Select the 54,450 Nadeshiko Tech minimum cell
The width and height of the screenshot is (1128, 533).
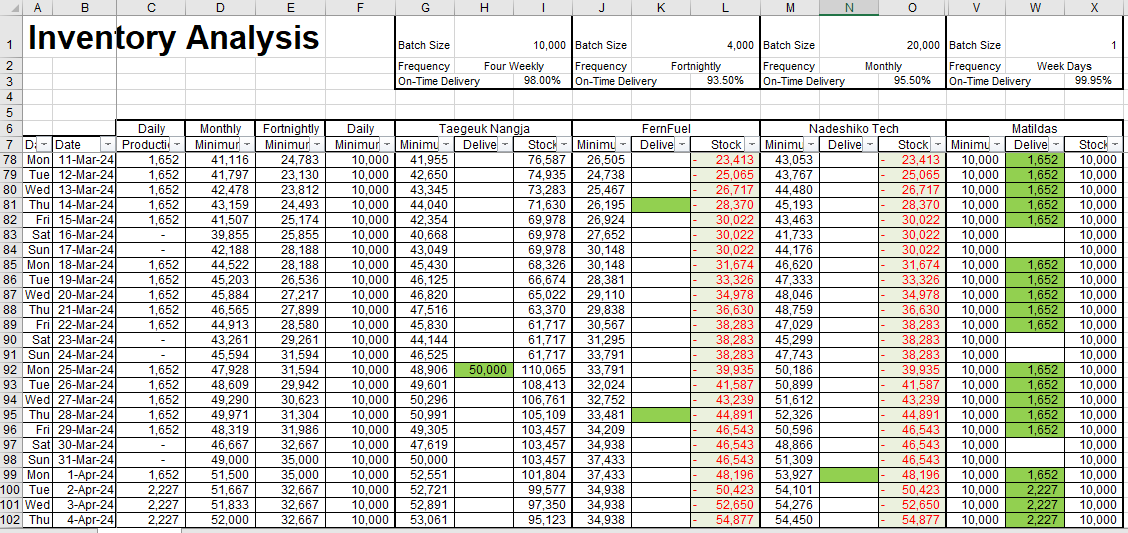(790, 519)
